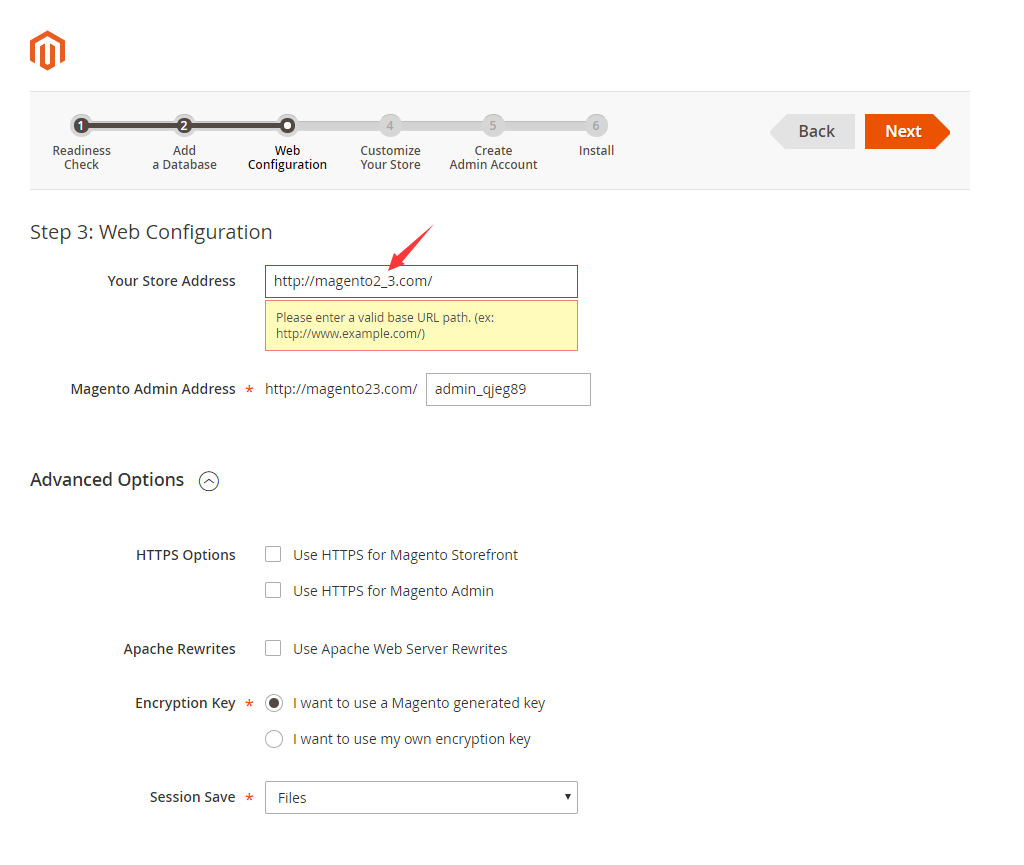This screenshot has height=865, width=1024.
Task: Select step 6 Install circle
Action: 596,125
